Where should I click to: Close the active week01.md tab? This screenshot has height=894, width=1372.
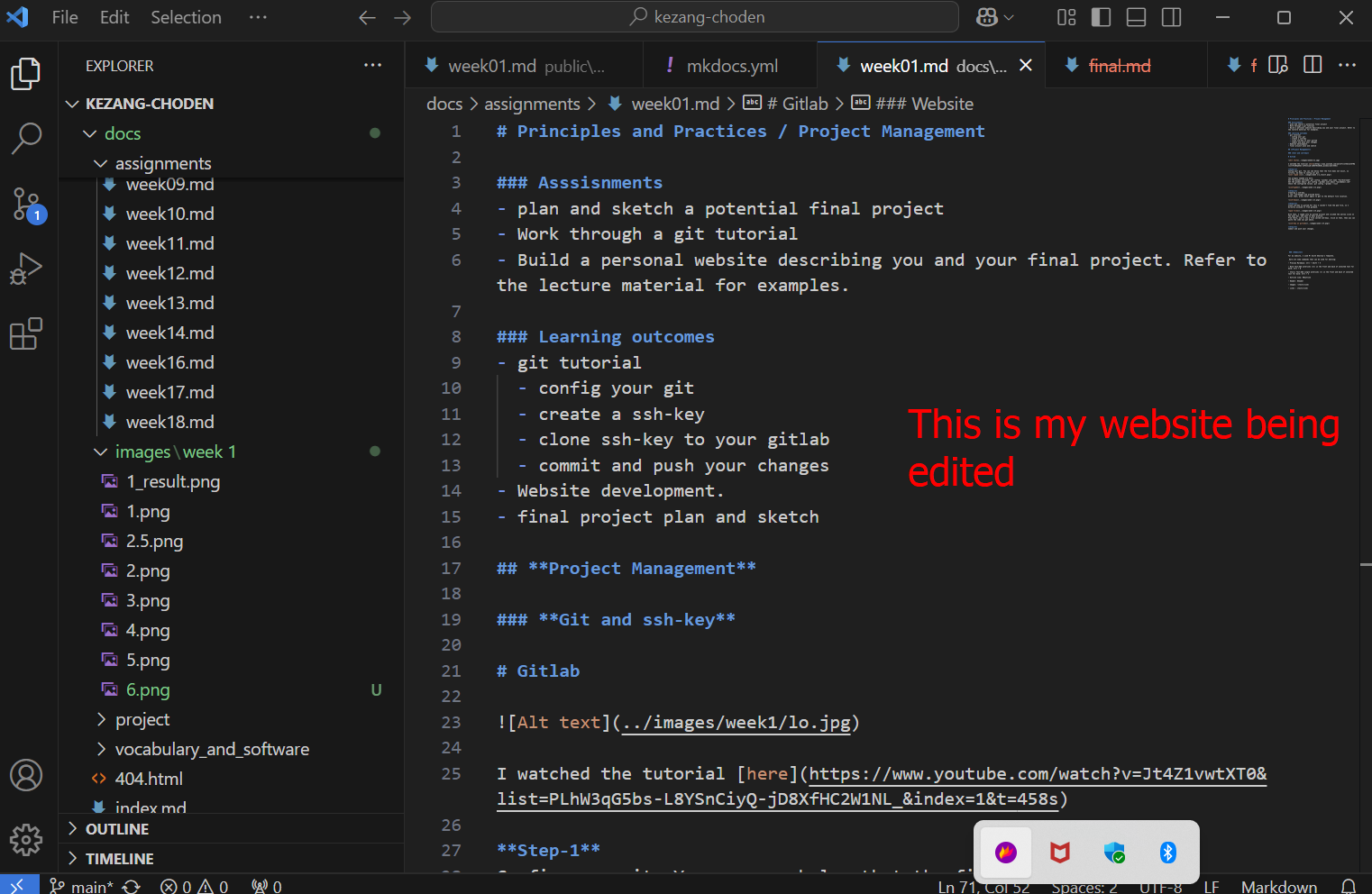point(1026,65)
